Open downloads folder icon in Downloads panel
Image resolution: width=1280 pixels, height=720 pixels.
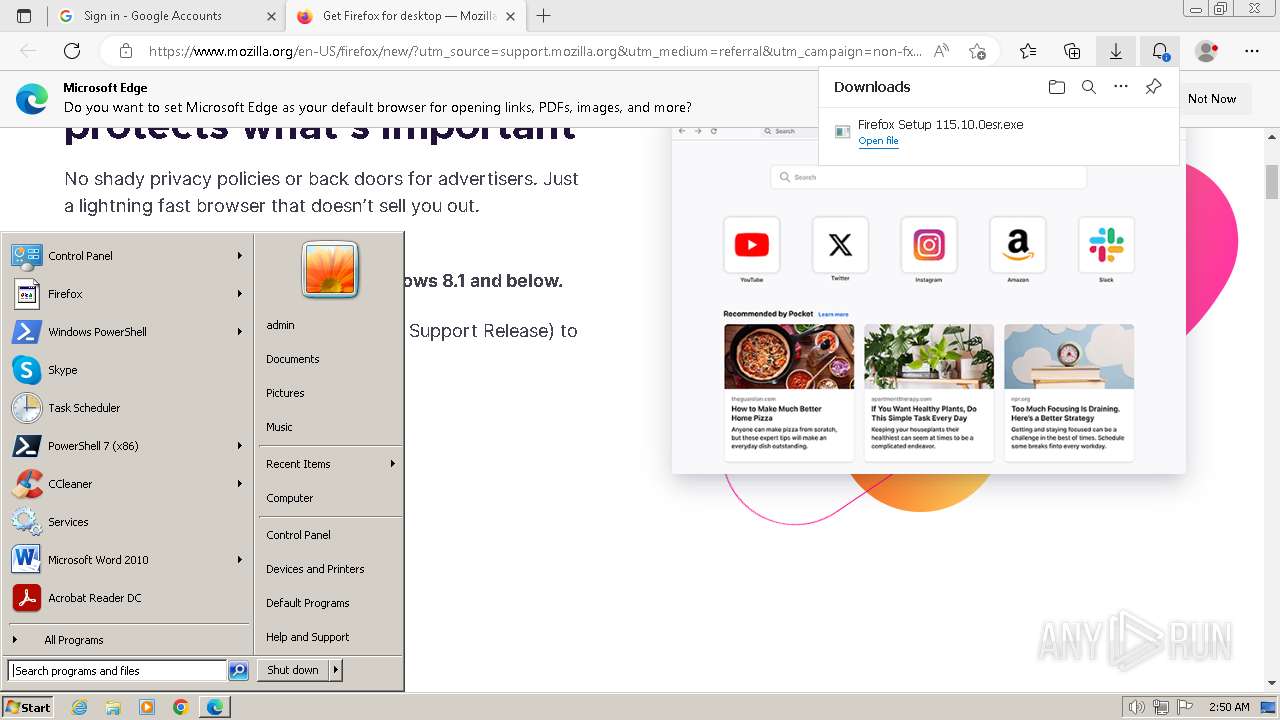tap(1057, 87)
